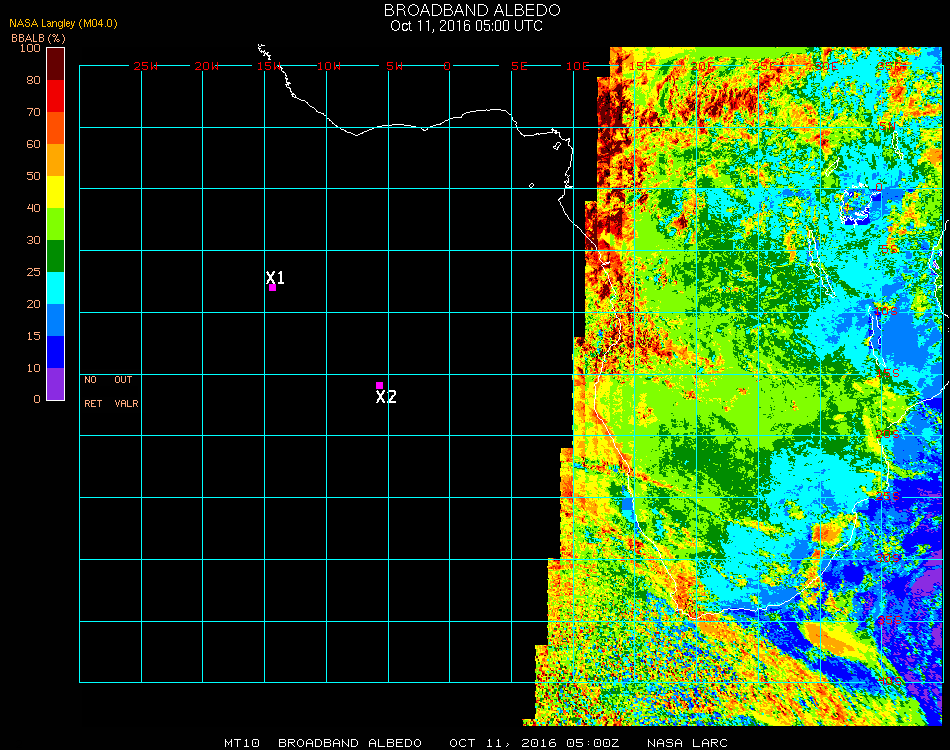
Task: Click the legend value 100
Action: tap(30, 48)
